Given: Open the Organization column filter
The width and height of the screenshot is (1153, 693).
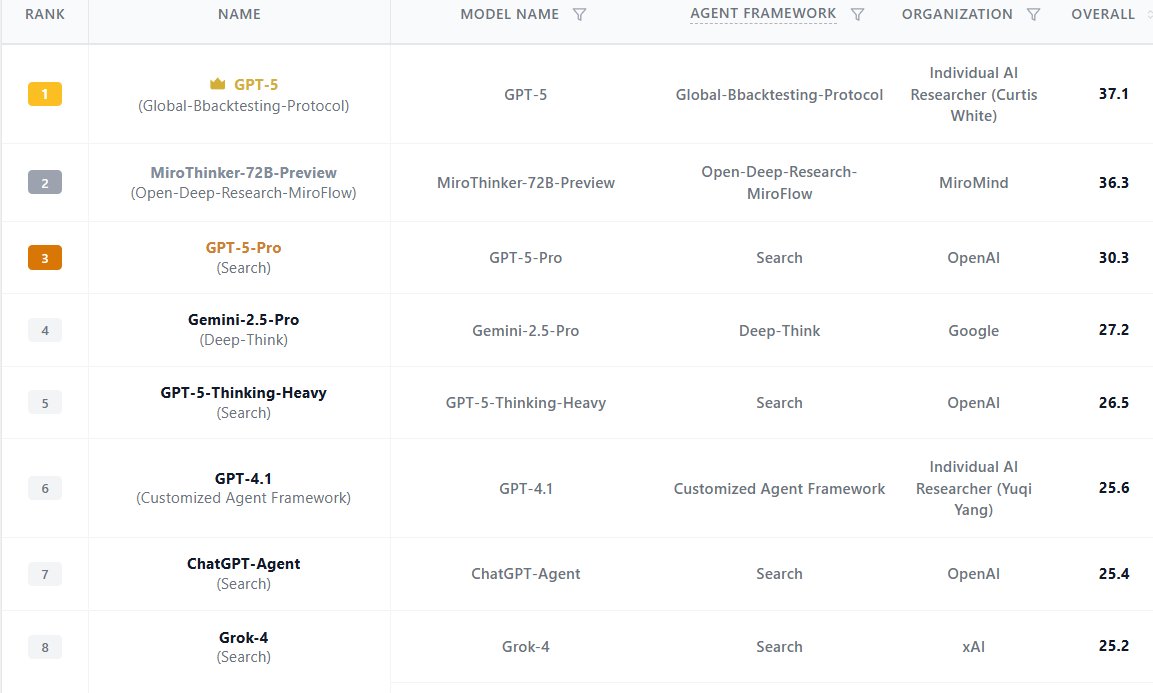Looking at the screenshot, I should point(1033,15).
